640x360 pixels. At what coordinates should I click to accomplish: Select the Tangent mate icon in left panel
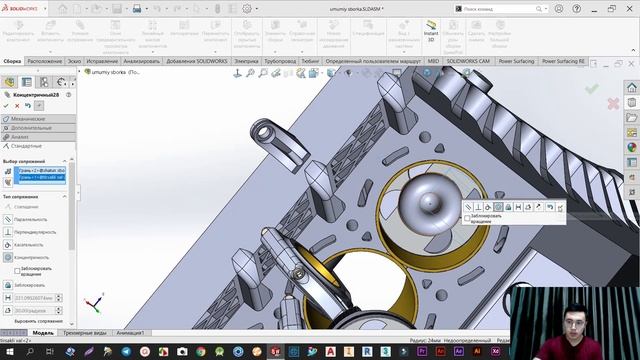(x=8, y=245)
